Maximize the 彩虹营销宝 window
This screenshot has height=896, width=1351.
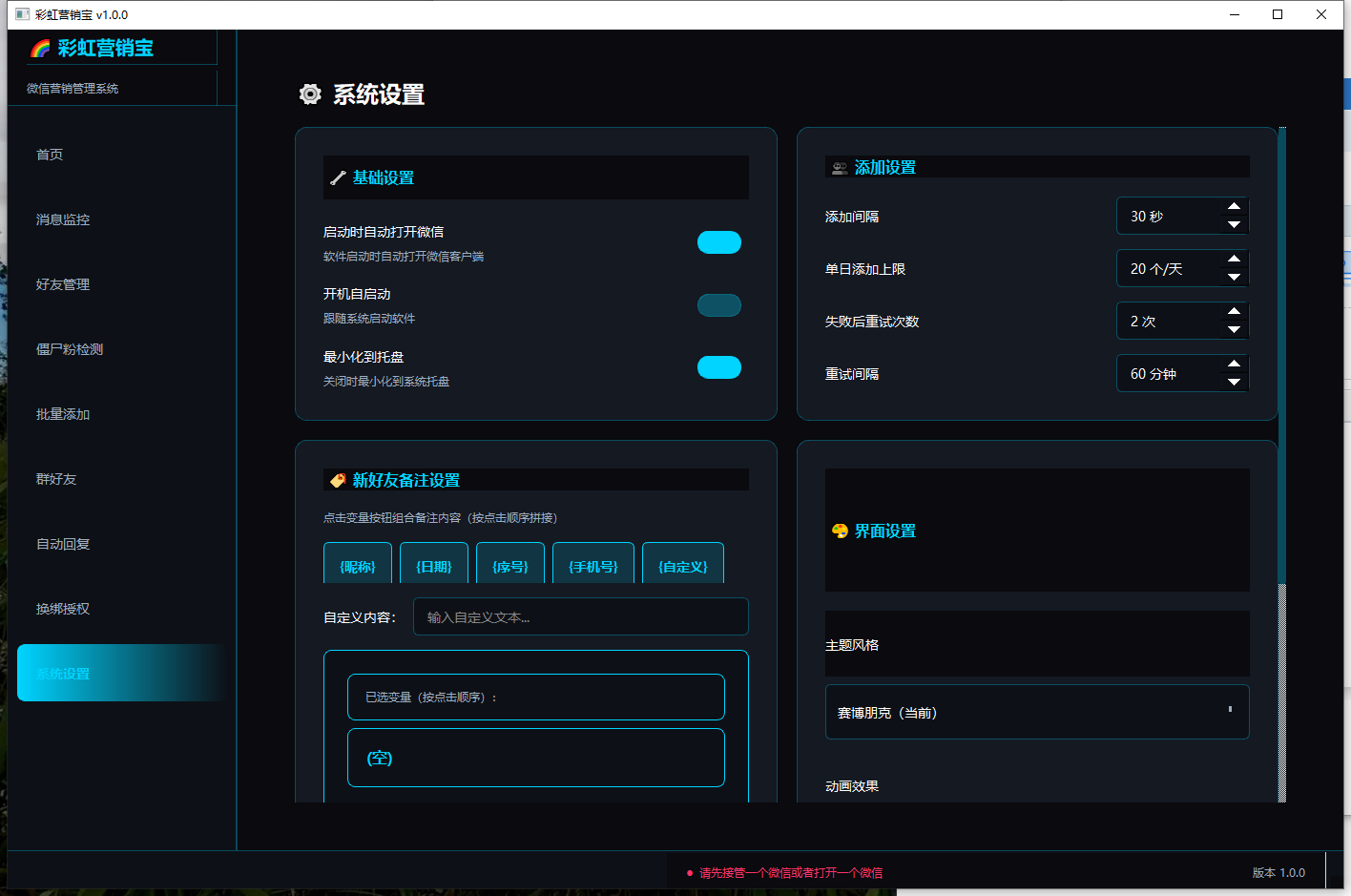click(x=1278, y=14)
